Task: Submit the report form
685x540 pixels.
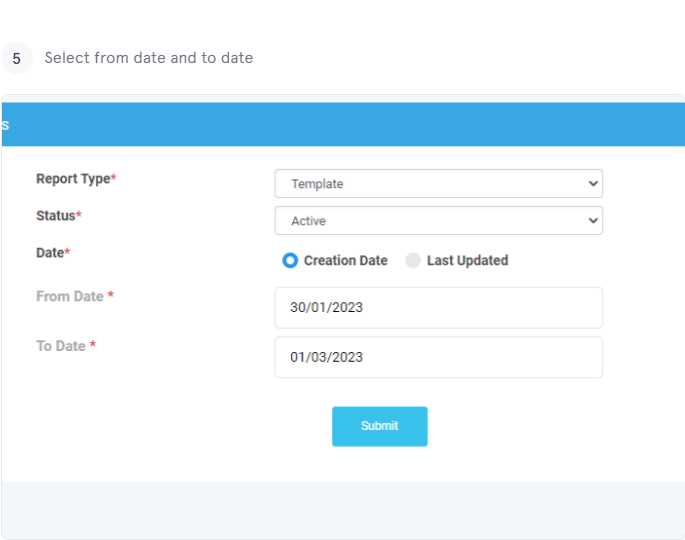Action: [380, 426]
